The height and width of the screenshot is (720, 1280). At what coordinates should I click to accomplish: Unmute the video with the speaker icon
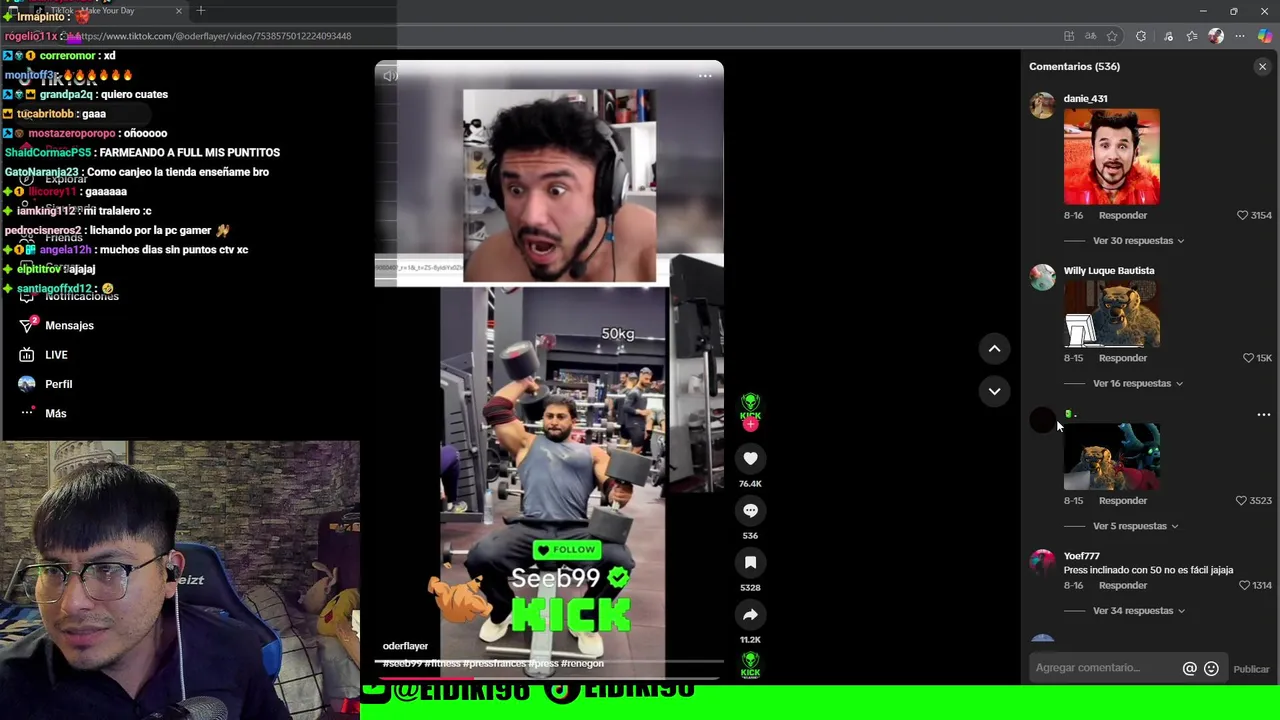(x=390, y=76)
